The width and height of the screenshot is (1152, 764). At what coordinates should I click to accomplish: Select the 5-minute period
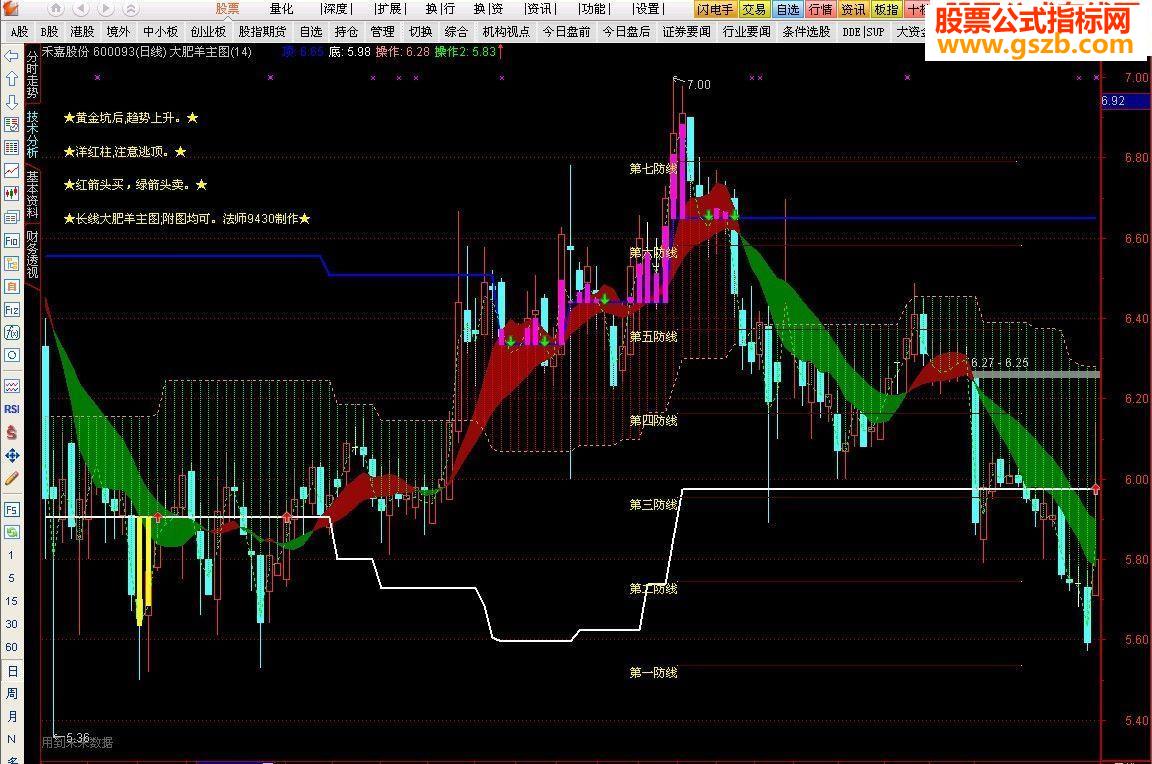pyautogui.click(x=11, y=578)
